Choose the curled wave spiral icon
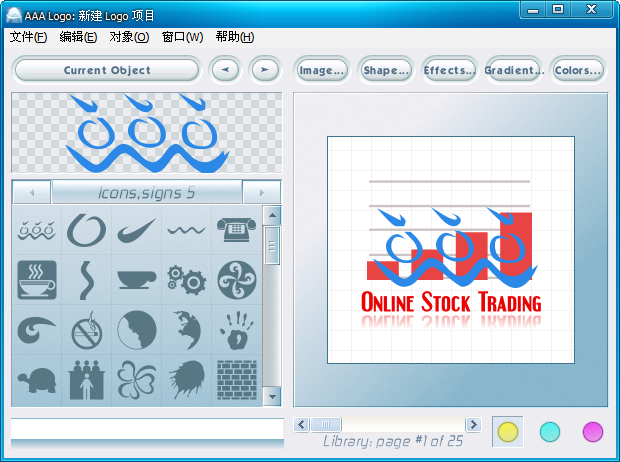Screen dimensions: 620x462 click(36, 330)
